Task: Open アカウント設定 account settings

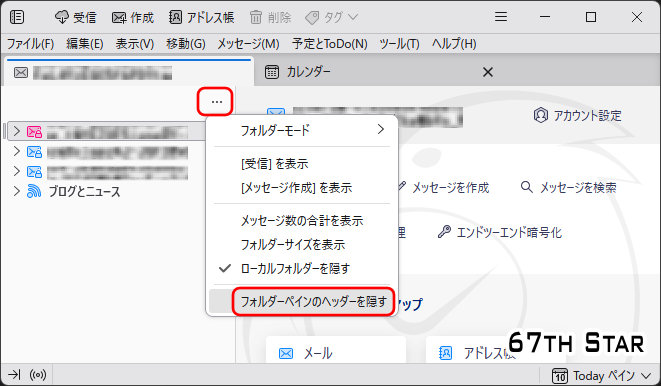Action: click(x=578, y=115)
